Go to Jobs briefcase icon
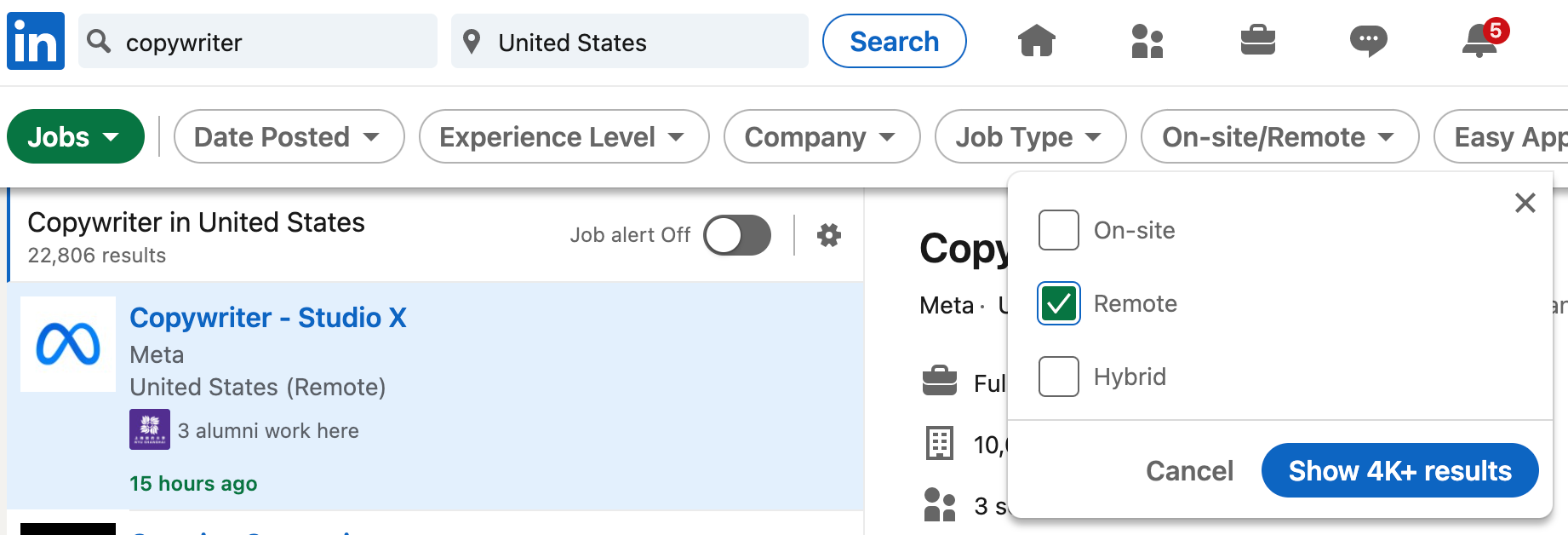 [x=1257, y=41]
